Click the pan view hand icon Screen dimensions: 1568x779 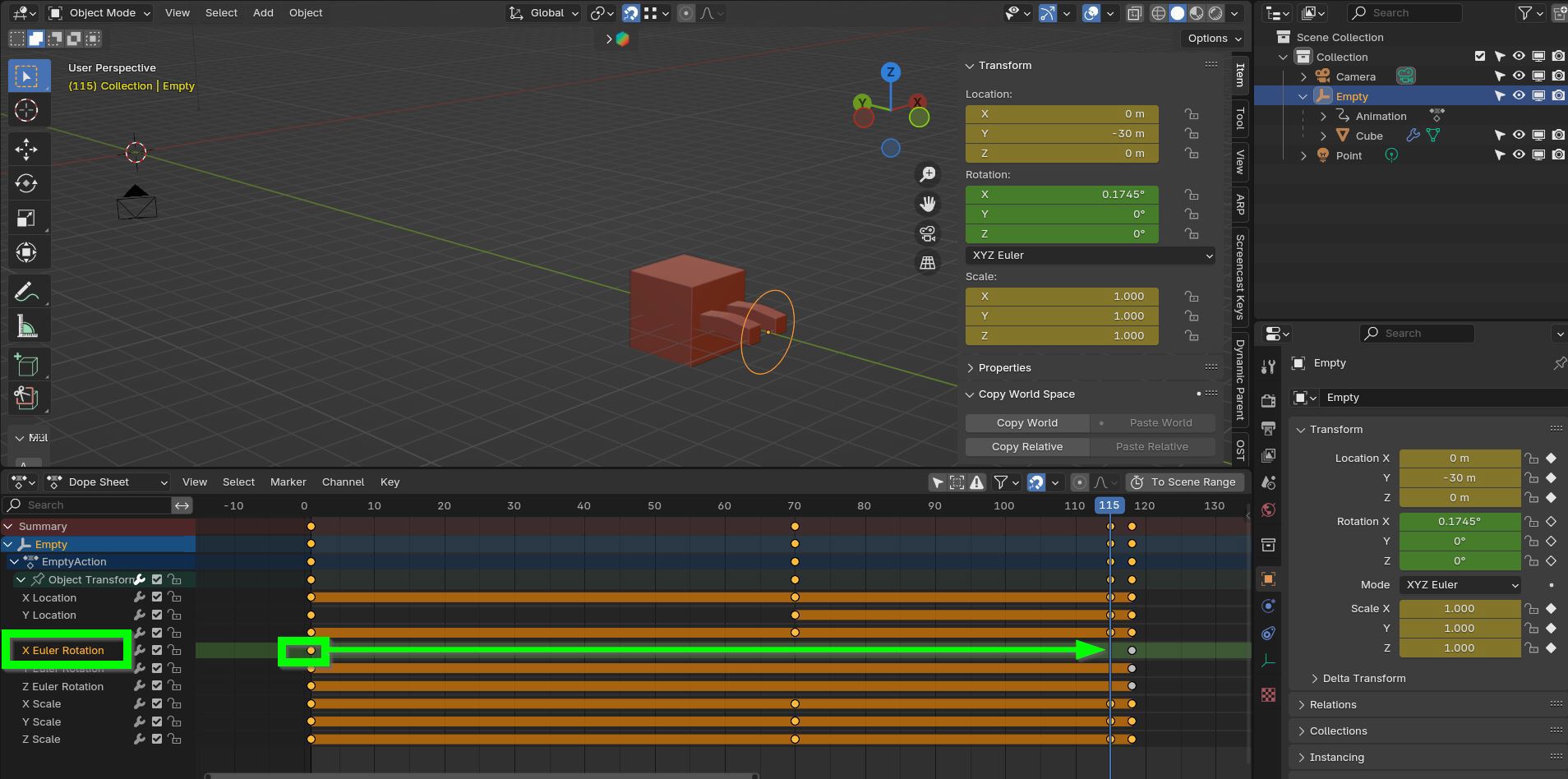click(x=928, y=204)
